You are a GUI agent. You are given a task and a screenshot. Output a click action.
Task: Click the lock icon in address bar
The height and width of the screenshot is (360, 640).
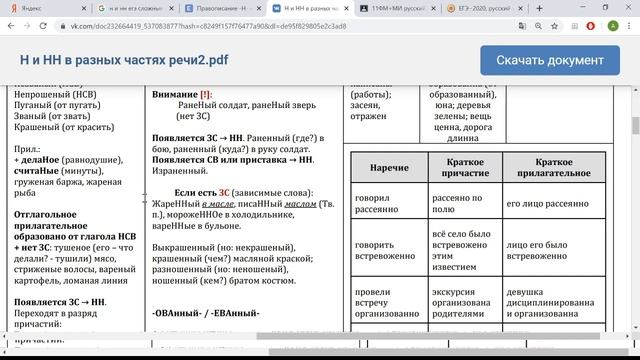(62, 26)
